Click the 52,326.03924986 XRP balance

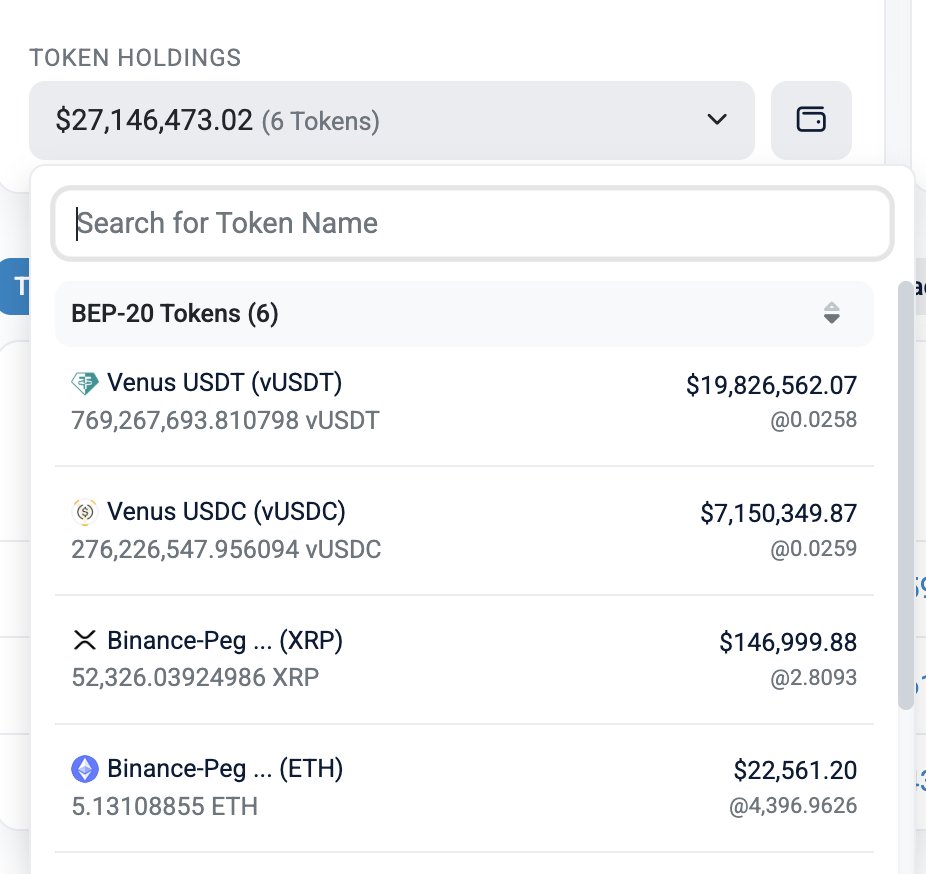[x=195, y=677]
